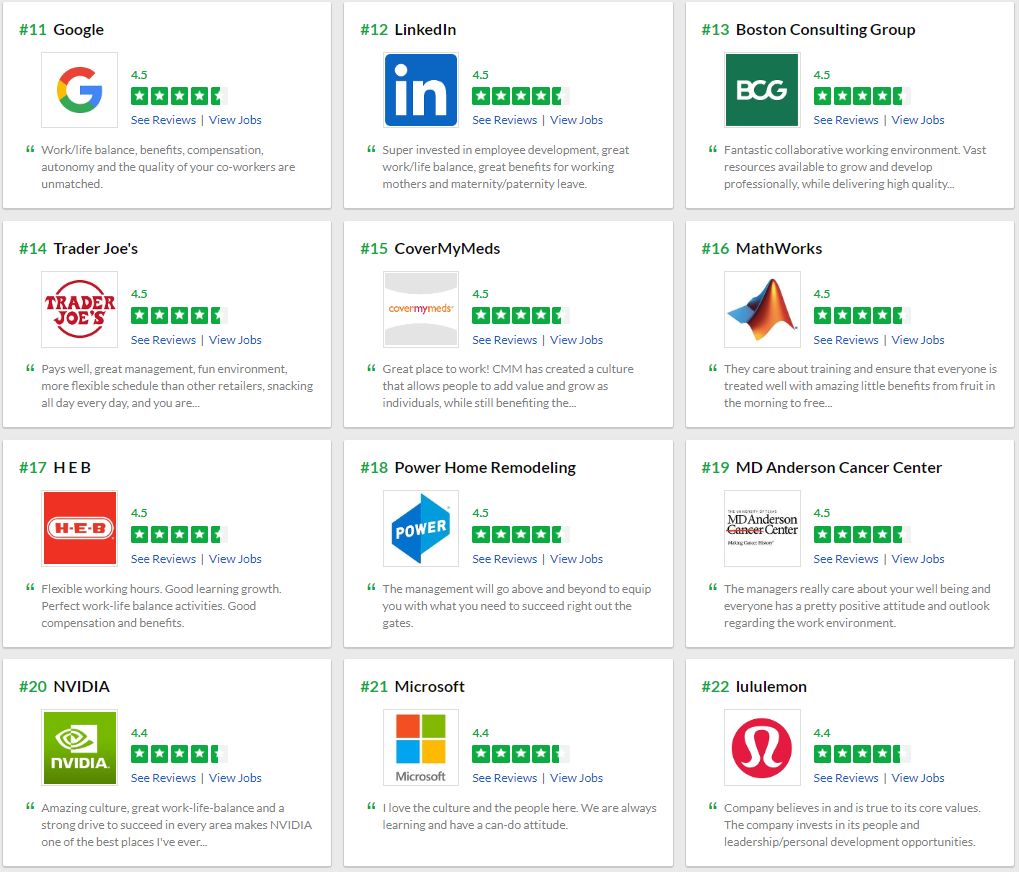See Reviews for Trader Joe's
This screenshot has height=872, width=1019.
(x=163, y=339)
